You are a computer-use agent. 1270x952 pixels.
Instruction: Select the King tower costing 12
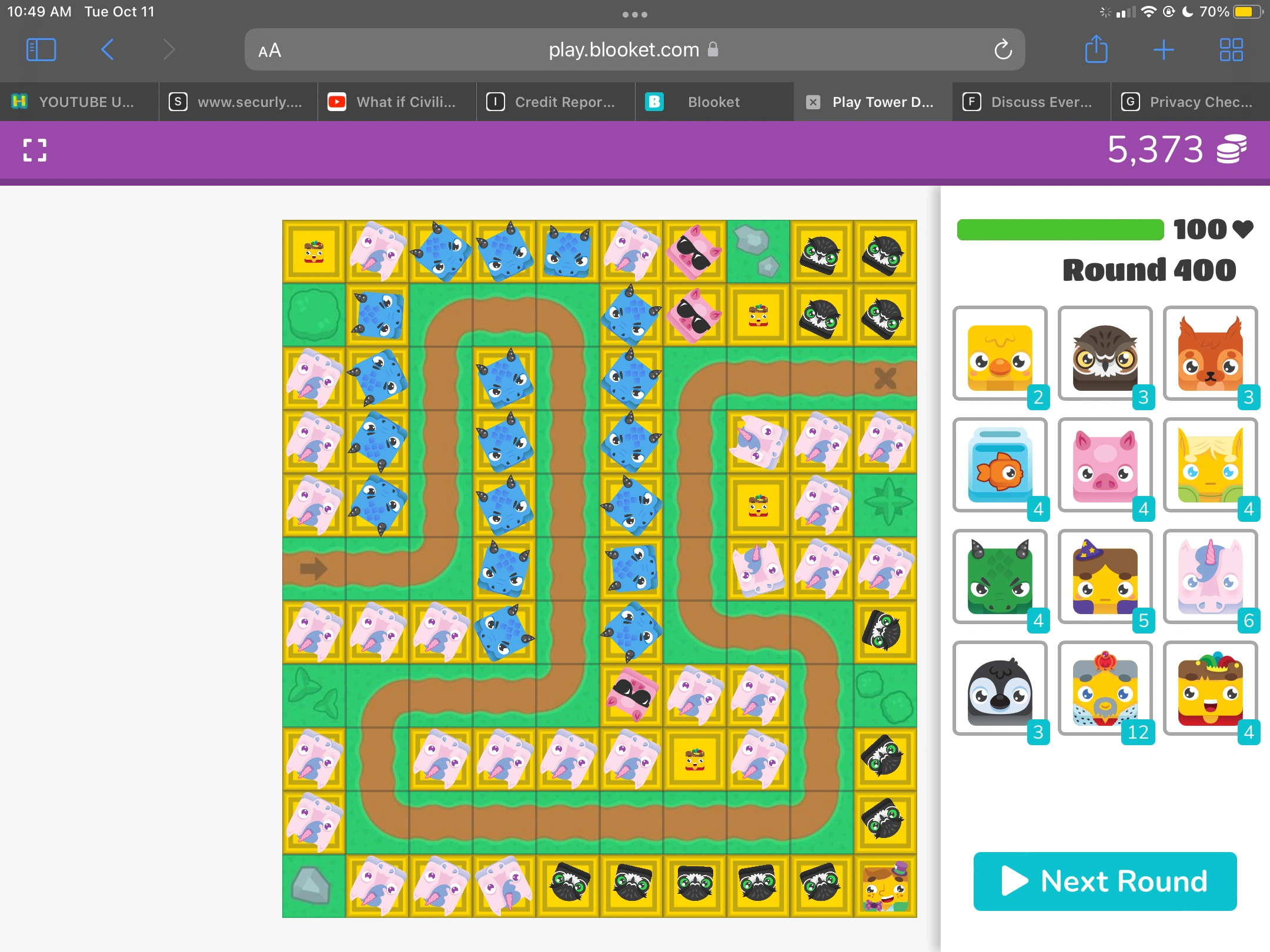[x=1105, y=689]
